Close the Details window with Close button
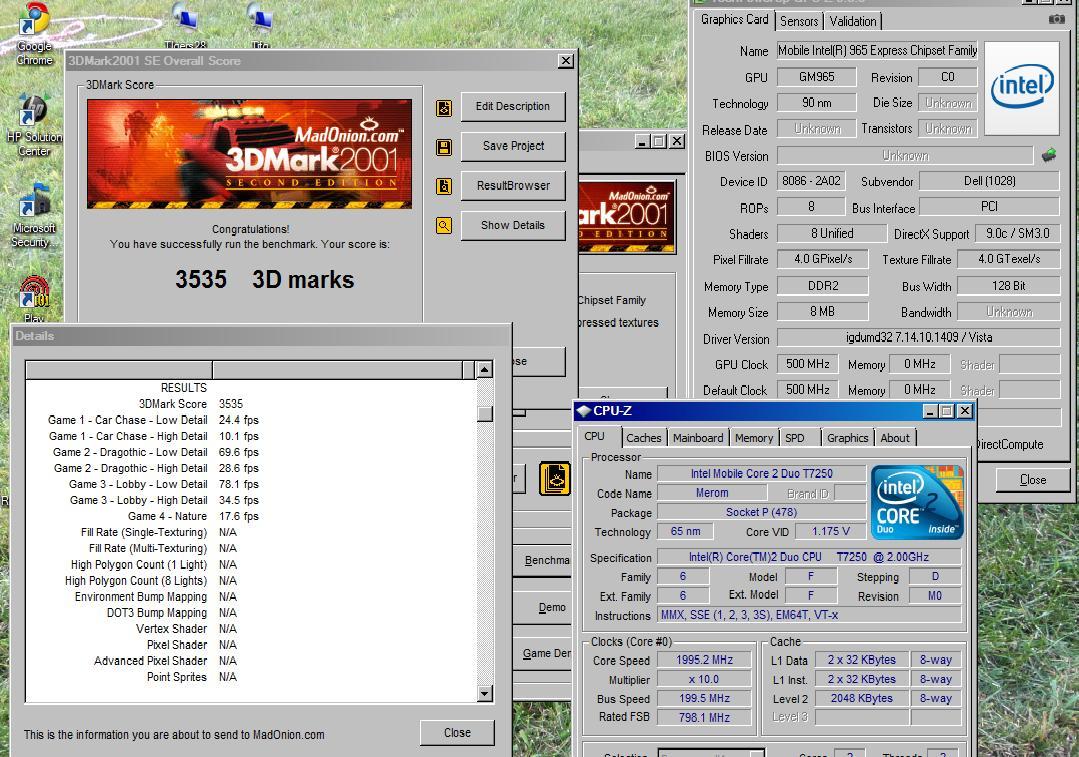 tap(457, 733)
